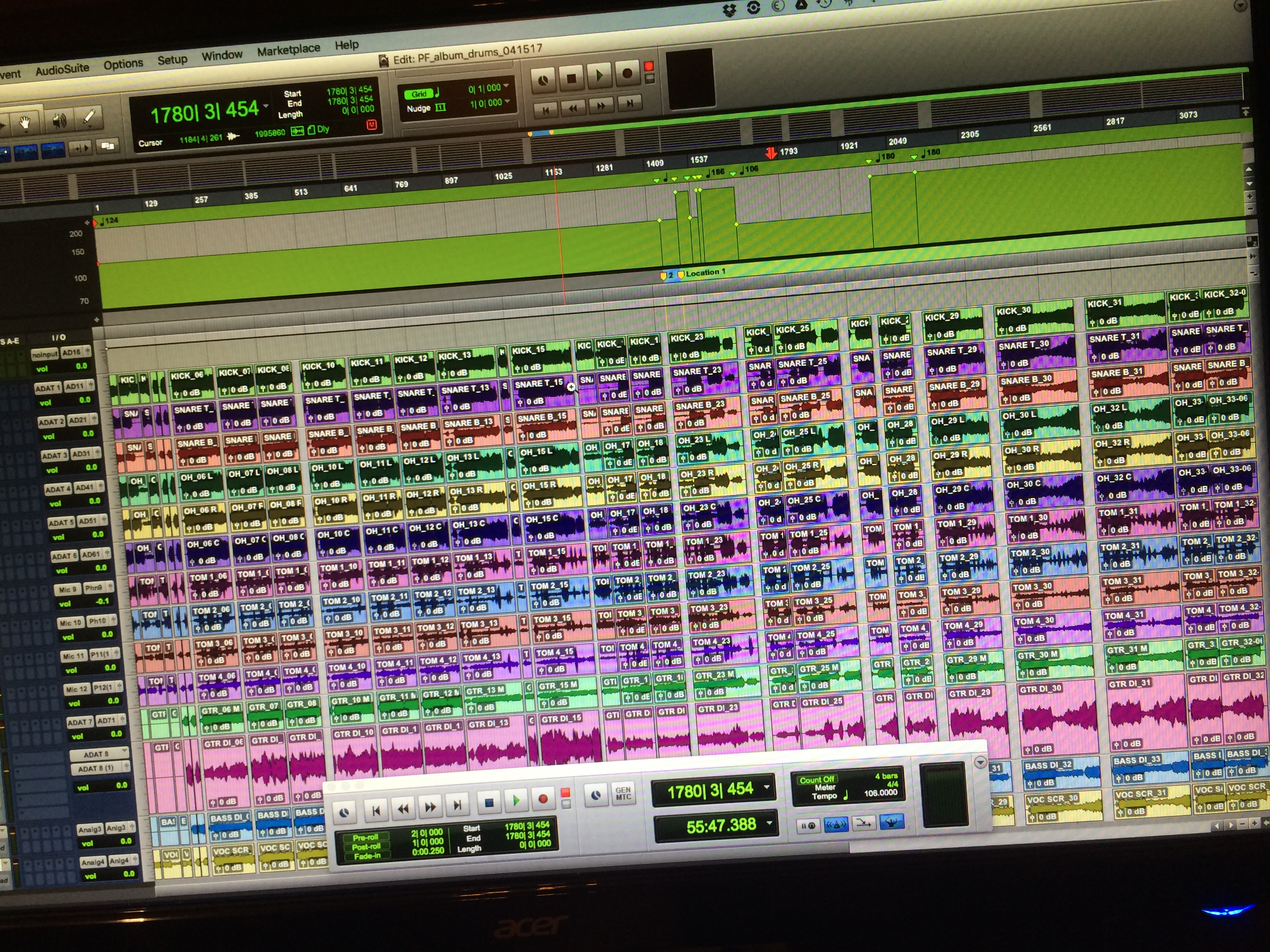Click Online button in Edit window transport

pos(543,80)
